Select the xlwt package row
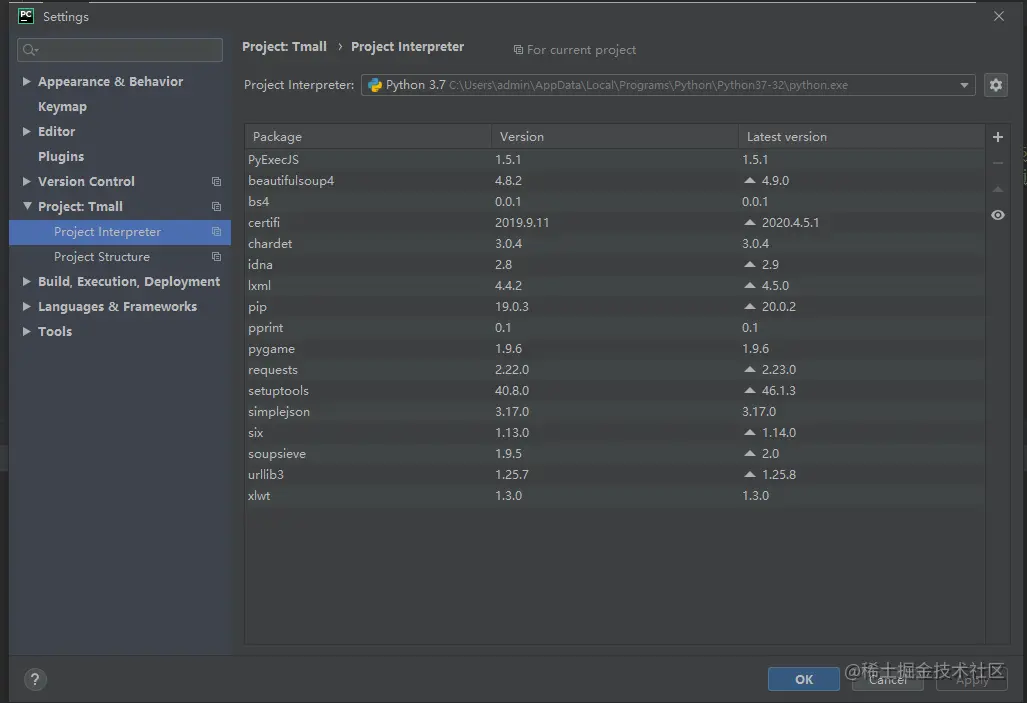Viewport: 1027px width, 703px height. pyautogui.click(x=614, y=495)
